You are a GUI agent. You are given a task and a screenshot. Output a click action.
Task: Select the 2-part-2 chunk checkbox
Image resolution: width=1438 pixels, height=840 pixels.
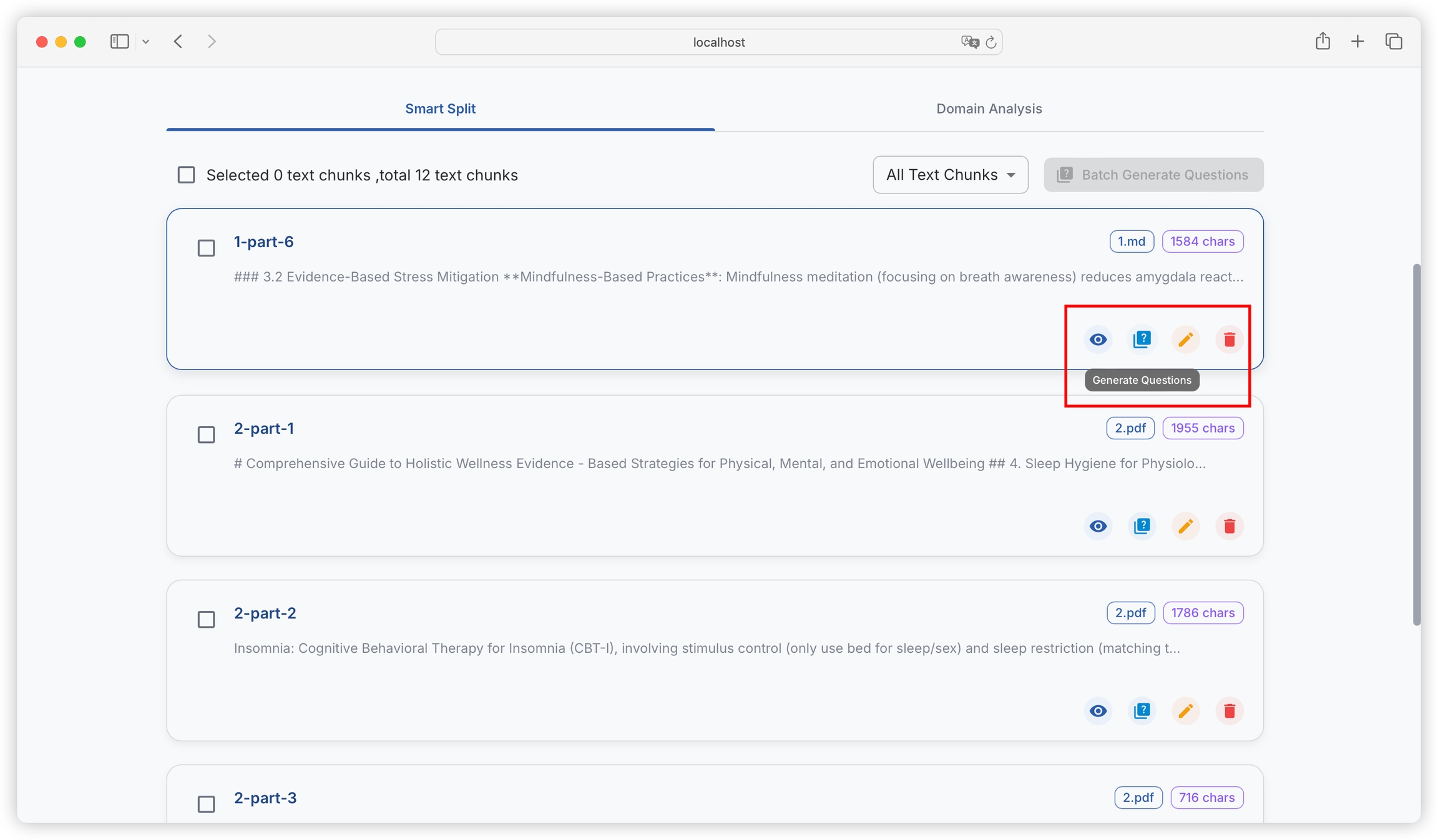(x=206, y=619)
